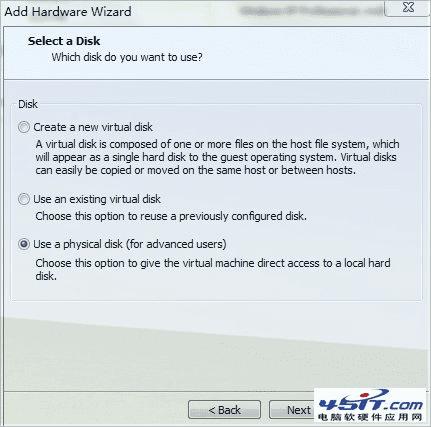431x427 pixels.
Task: Select the Create a new virtual disk radio button
Action: (x=24, y=127)
